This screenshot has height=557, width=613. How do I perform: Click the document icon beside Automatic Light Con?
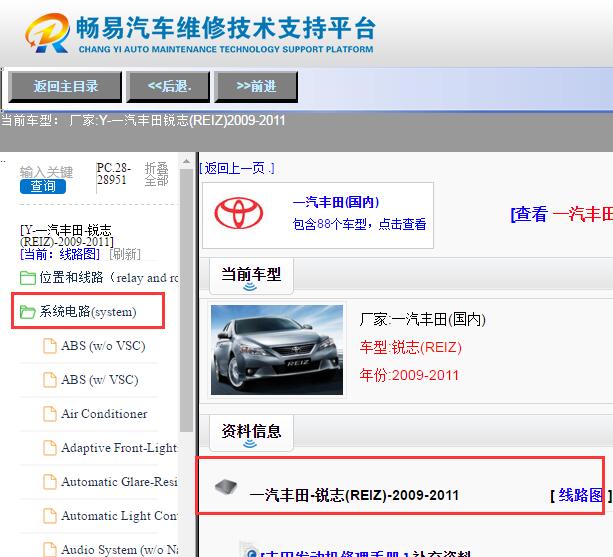coord(50,516)
